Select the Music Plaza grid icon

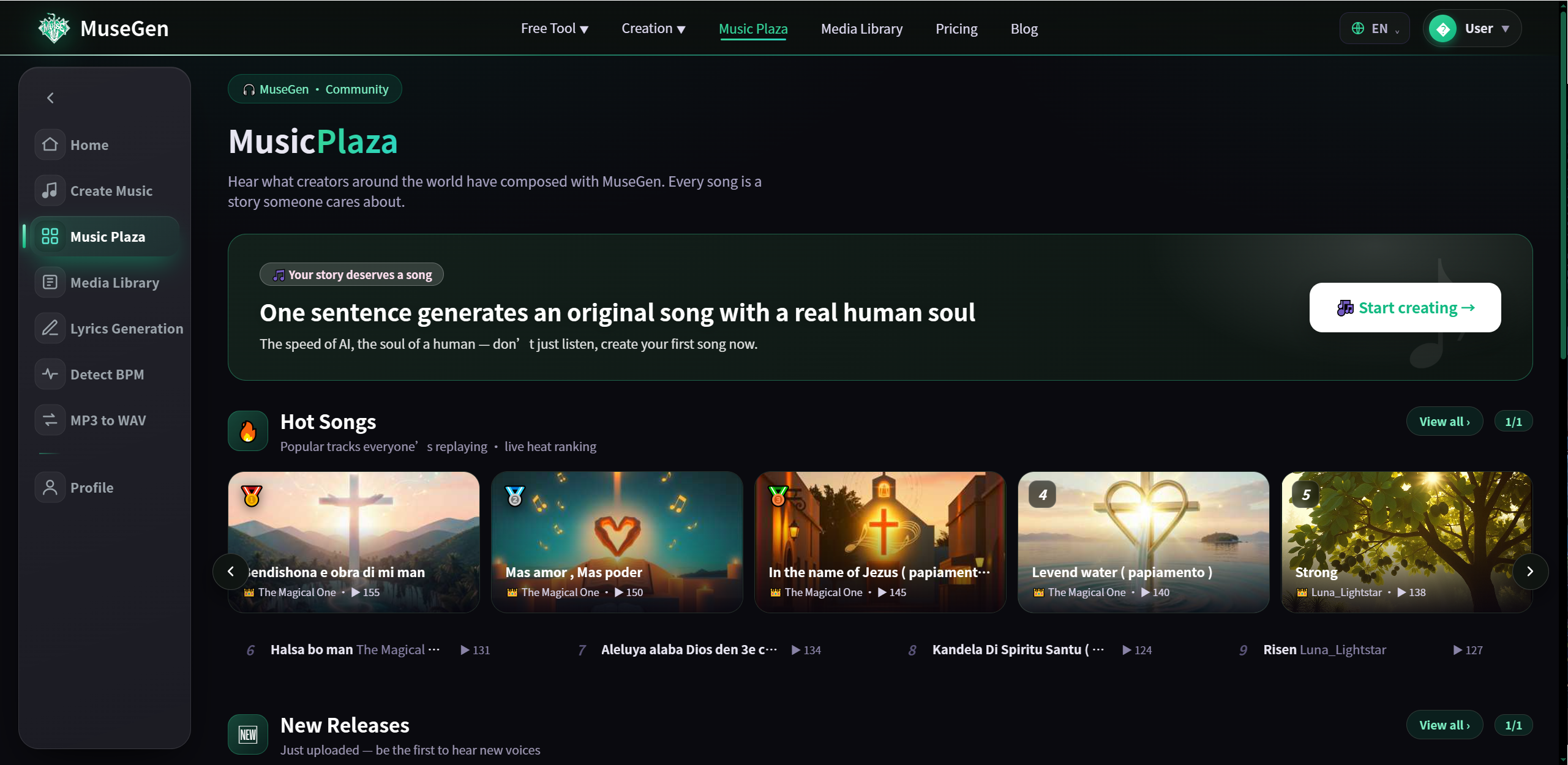50,236
